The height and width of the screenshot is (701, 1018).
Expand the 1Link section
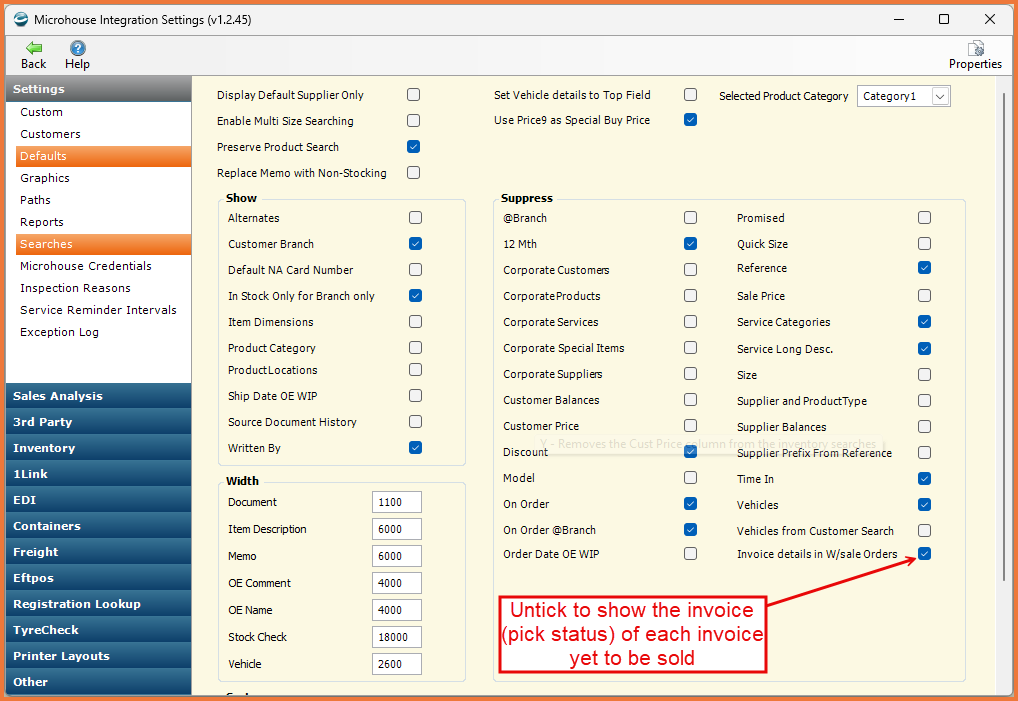click(99, 474)
